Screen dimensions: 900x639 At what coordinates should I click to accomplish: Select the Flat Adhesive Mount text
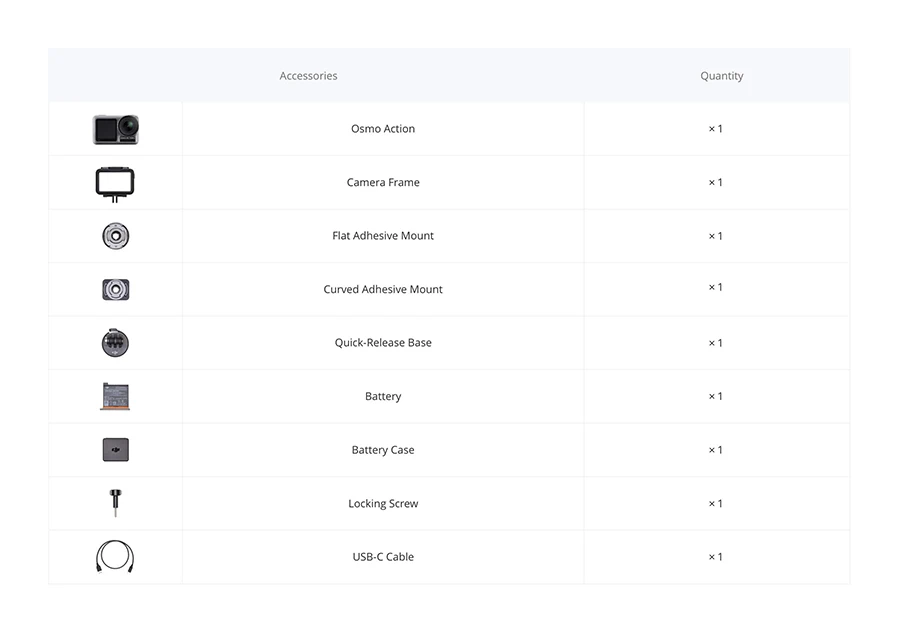pos(383,235)
